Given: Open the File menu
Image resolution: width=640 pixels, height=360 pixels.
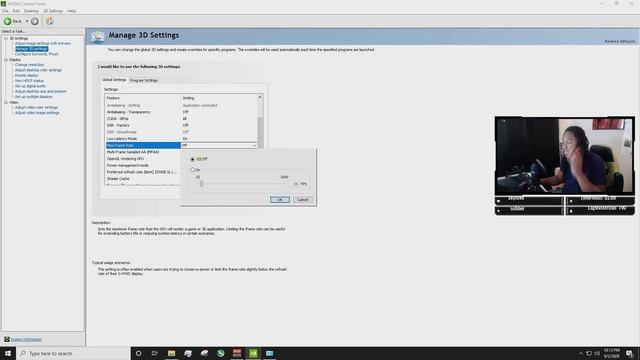Looking at the screenshot, I should (5, 11).
